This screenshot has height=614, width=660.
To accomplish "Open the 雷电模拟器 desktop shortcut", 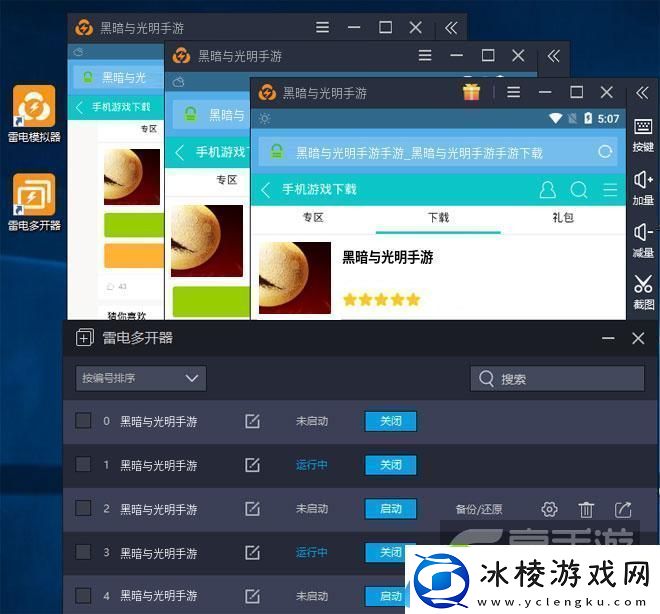I will 34,114.
